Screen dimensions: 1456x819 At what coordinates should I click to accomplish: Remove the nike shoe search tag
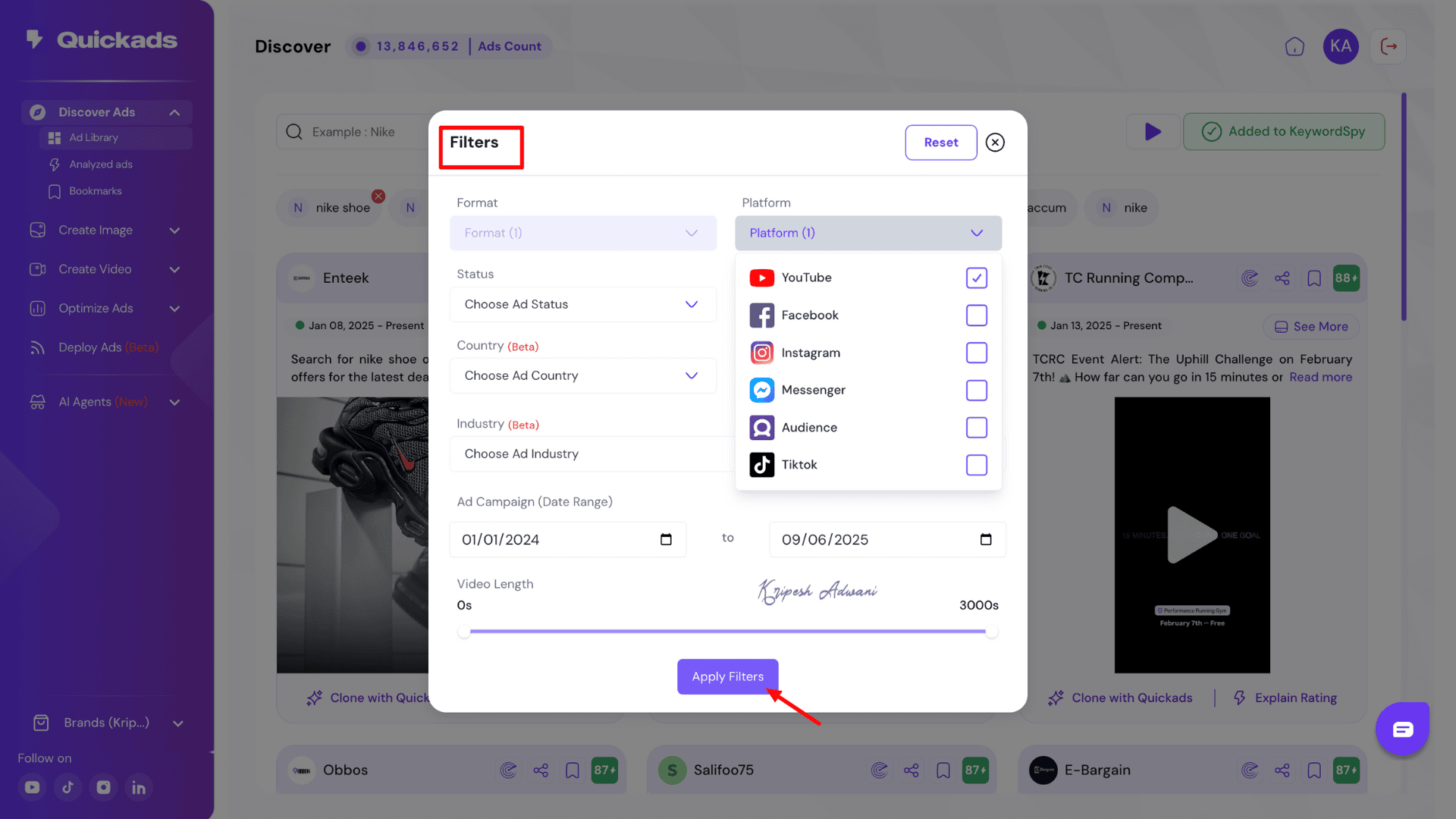point(378,196)
